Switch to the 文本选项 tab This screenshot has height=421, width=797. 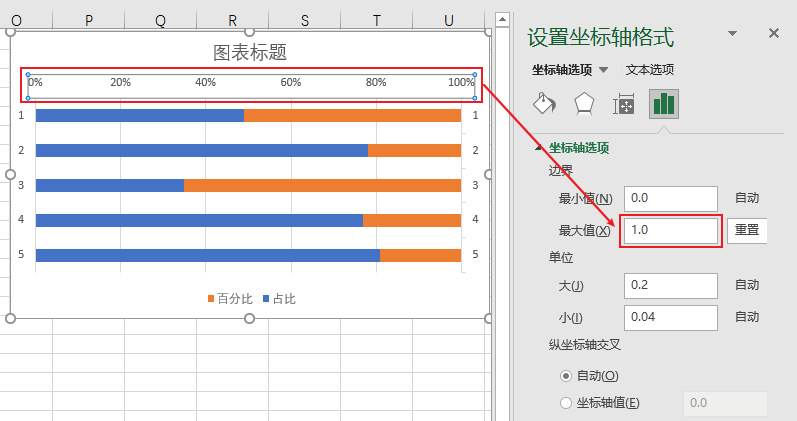(x=650, y=70)
